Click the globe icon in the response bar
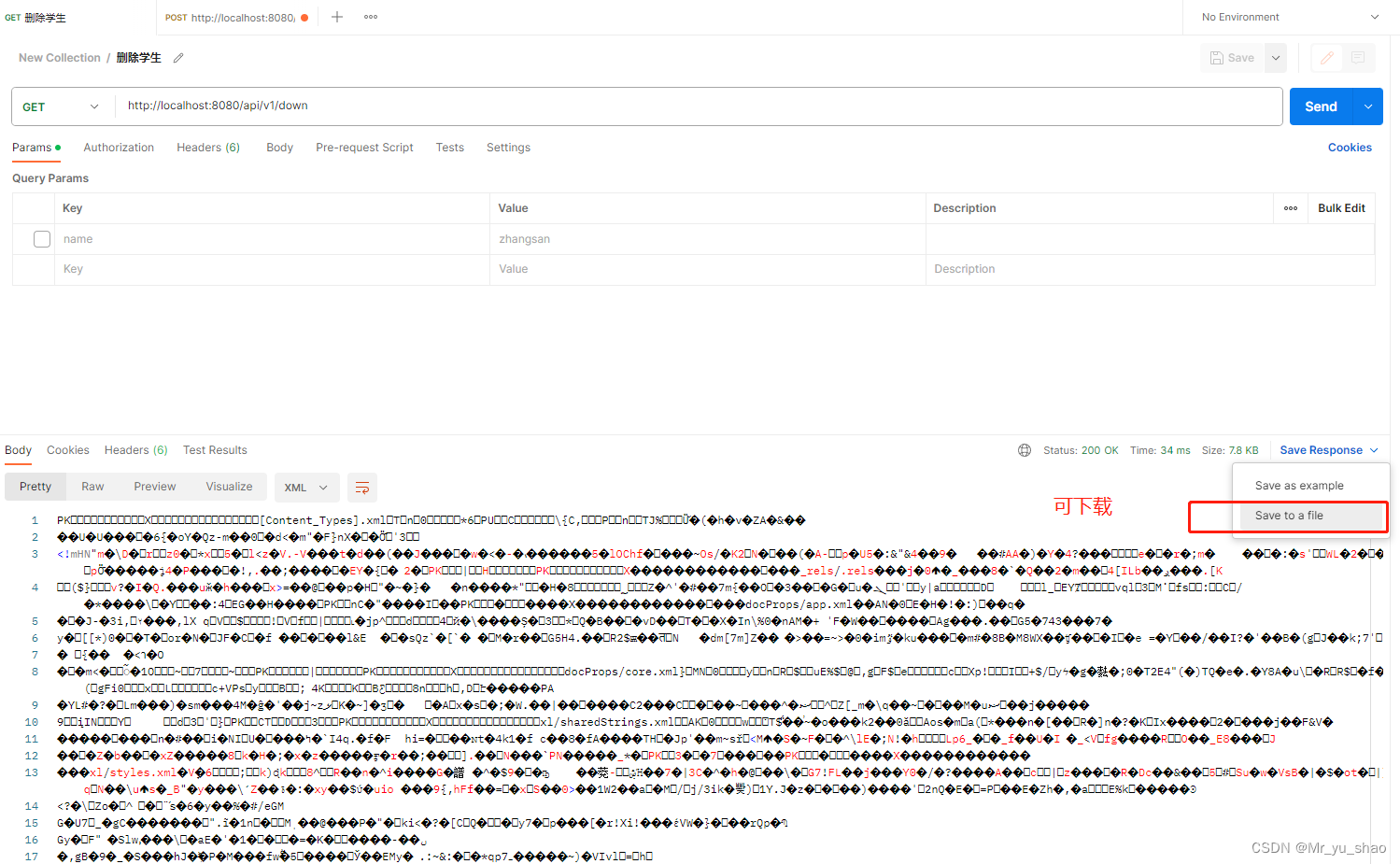1400x864 pixels. (1024, 450)
